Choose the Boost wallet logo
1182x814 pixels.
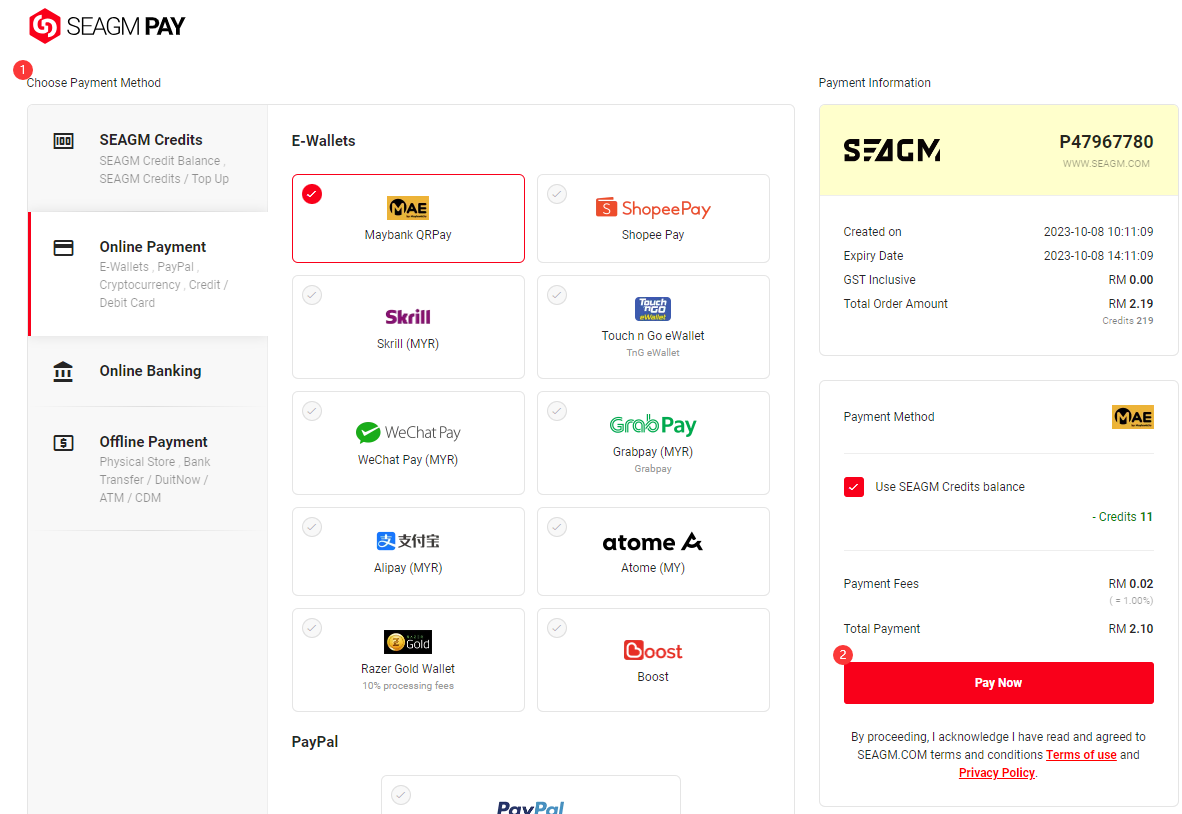(653, 650)
